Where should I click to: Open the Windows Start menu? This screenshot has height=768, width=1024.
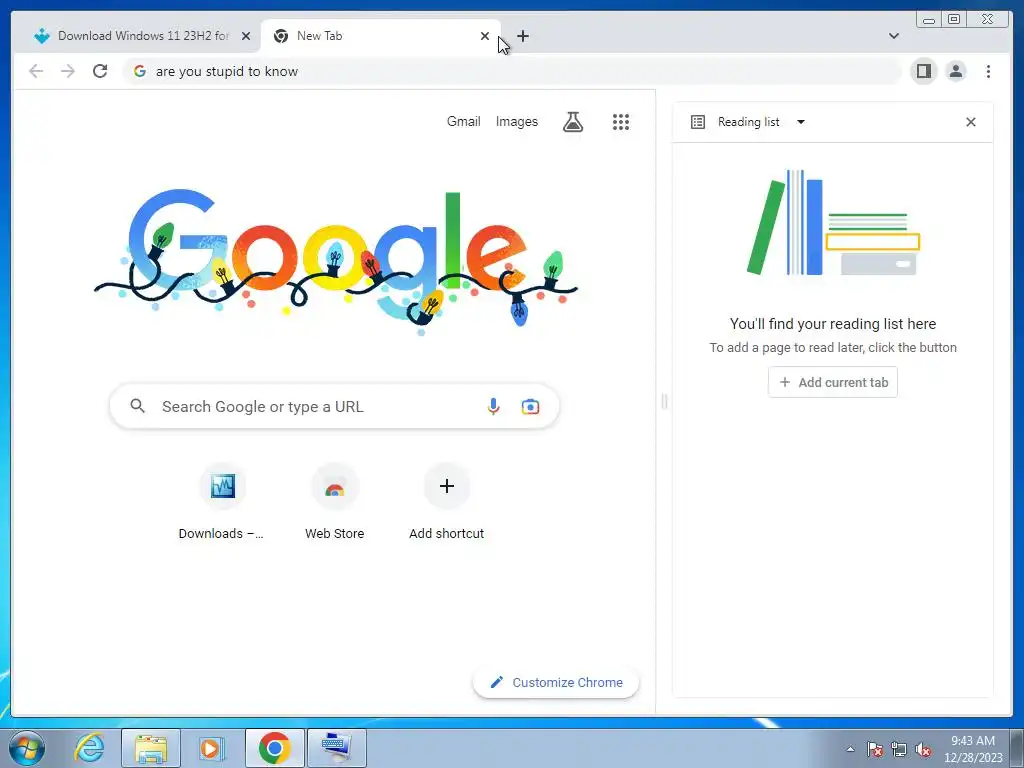[x=27, y=748]
